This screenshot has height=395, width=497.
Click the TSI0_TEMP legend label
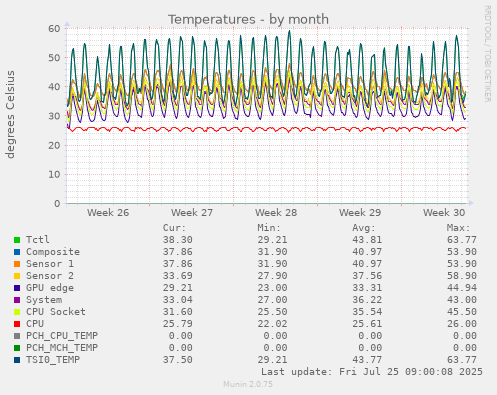tap(53, 360)
